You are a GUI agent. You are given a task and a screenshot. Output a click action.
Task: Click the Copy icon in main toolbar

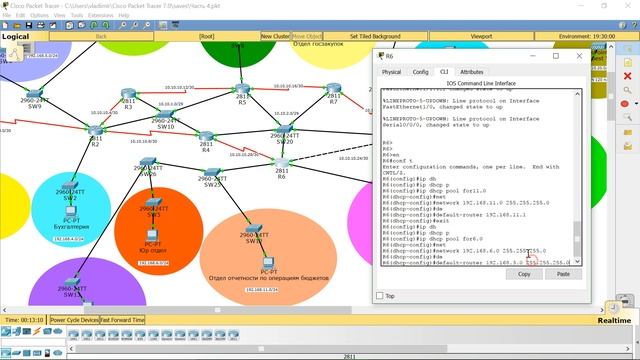(69, 25)
